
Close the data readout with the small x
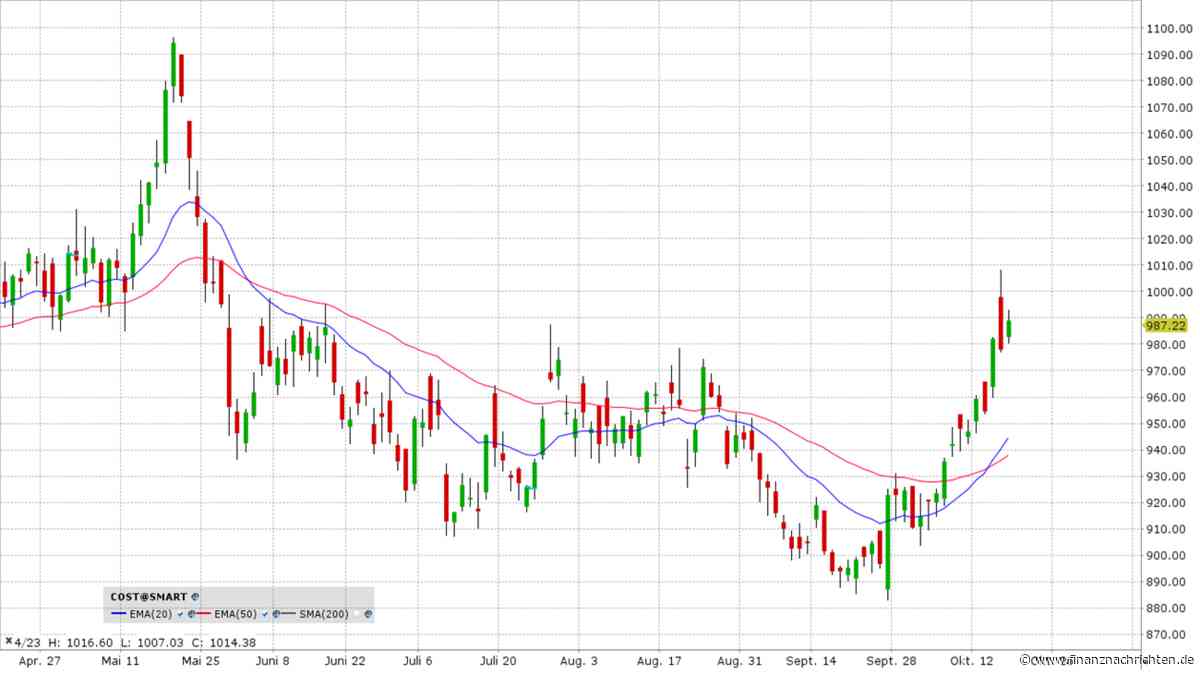(x=9, y=641)
